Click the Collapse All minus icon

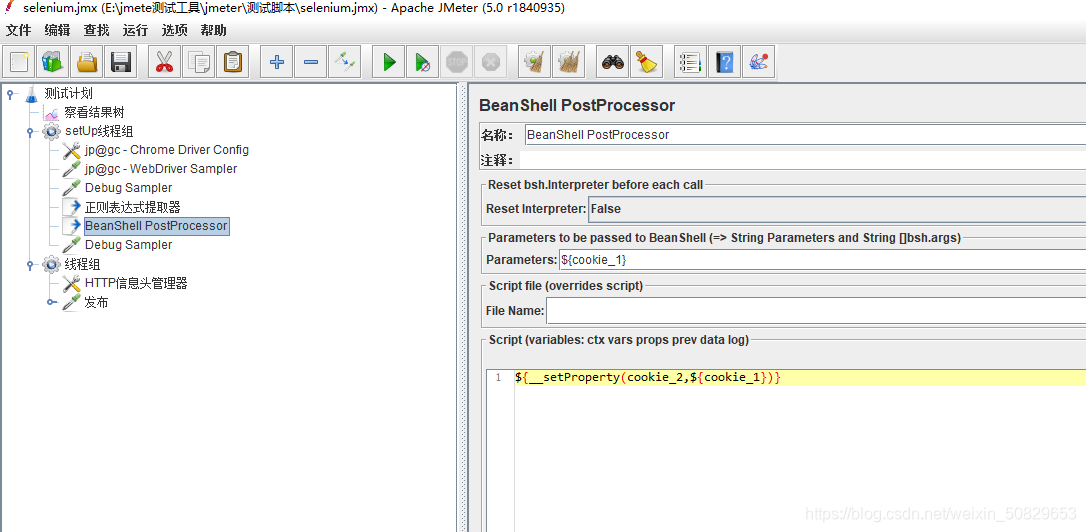tap(310, 63)
